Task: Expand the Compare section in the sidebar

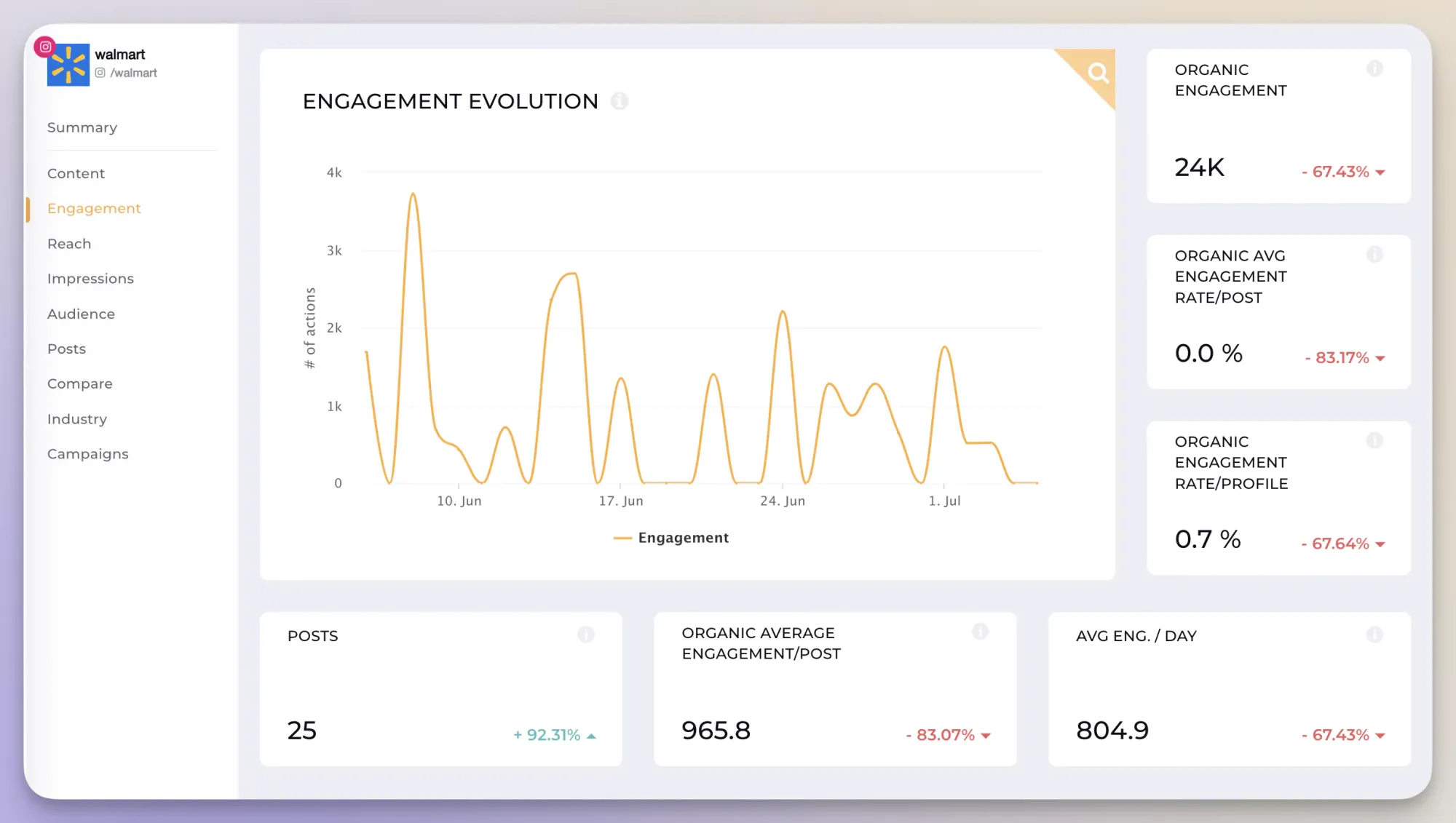Action: (x=80, y=383)
